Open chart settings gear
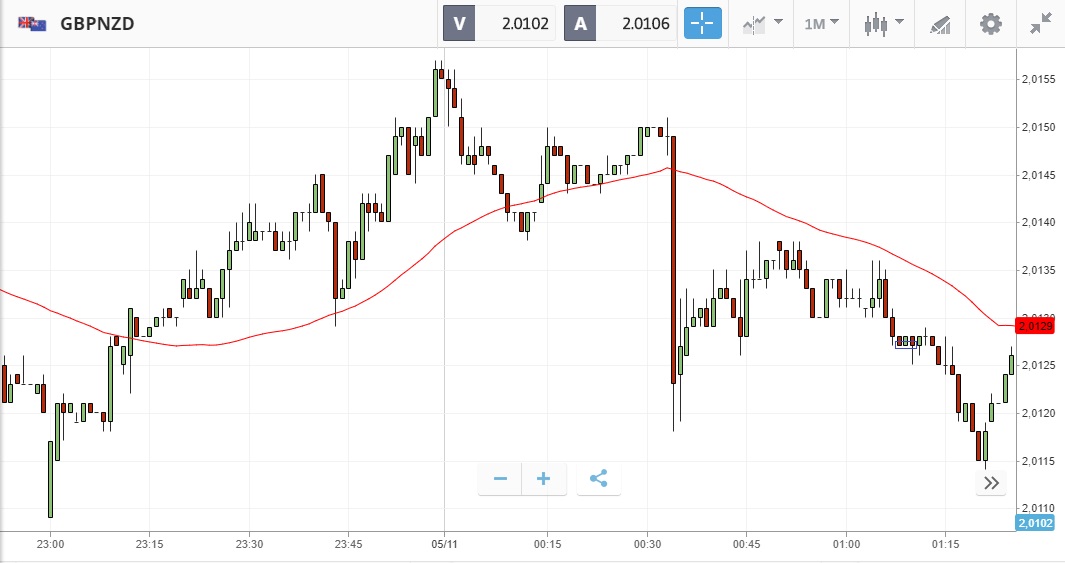1065x563 pixels. point(990,23)
